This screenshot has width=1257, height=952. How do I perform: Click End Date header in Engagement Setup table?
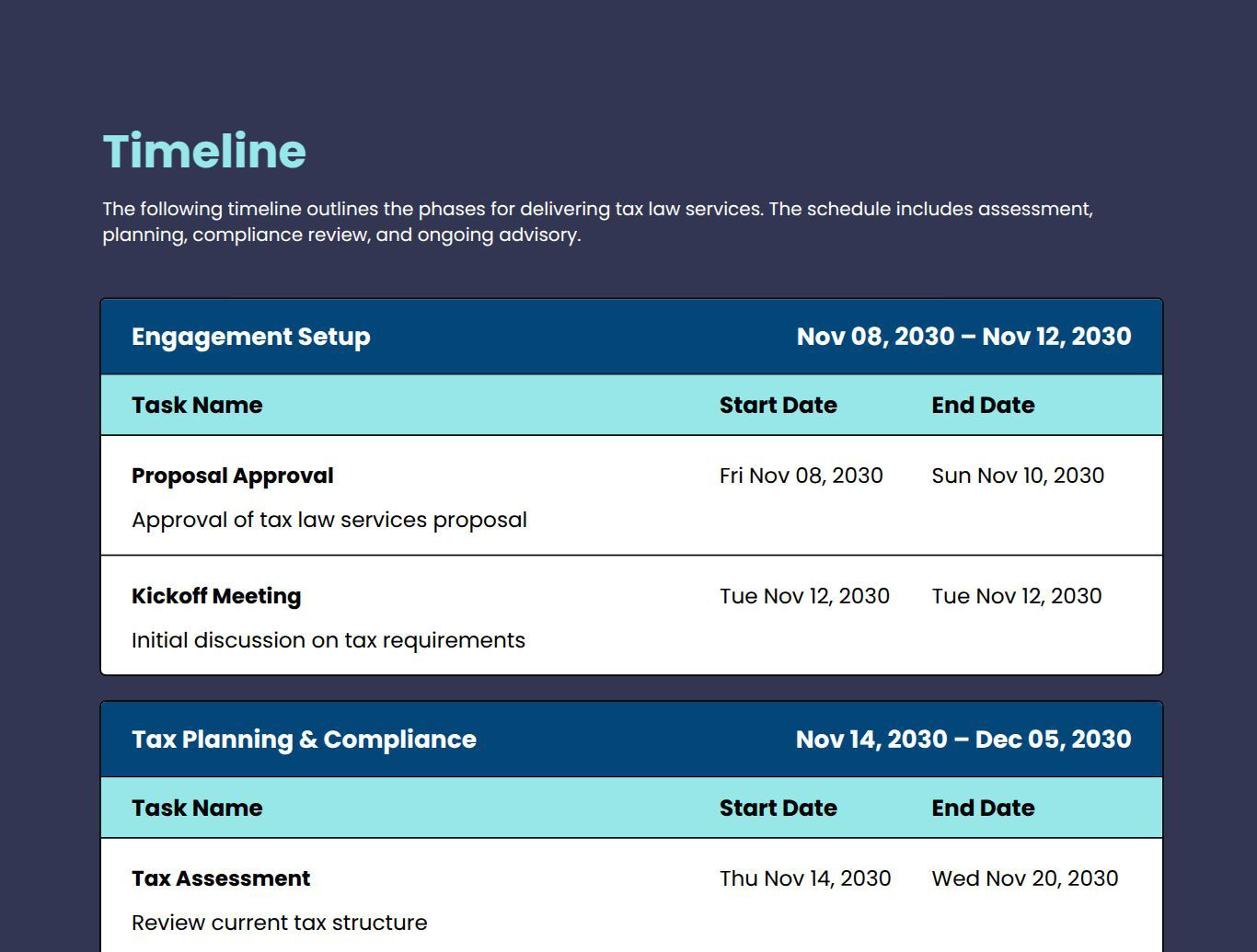pyautogui.click(x=983, y=406)
